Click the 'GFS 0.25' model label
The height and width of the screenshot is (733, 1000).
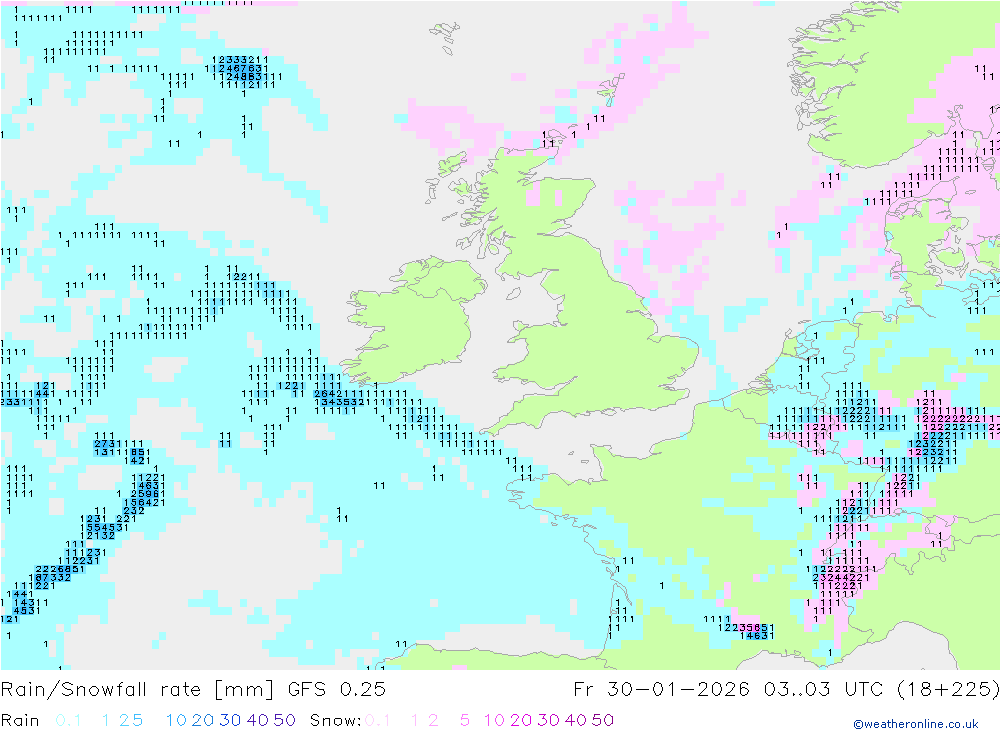click(x=337, y=690)
